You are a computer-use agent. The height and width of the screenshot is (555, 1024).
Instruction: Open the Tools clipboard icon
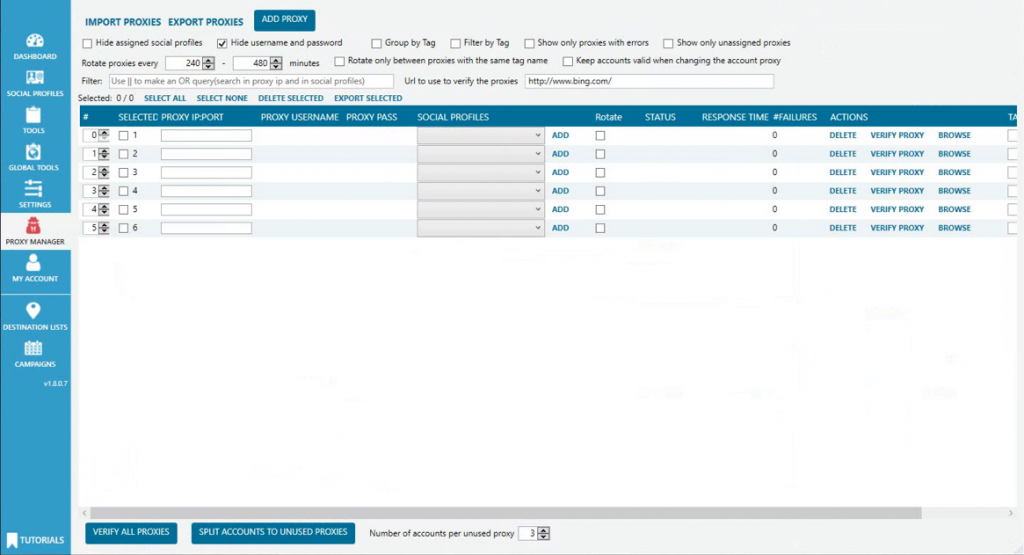click(x=34, y=115)
